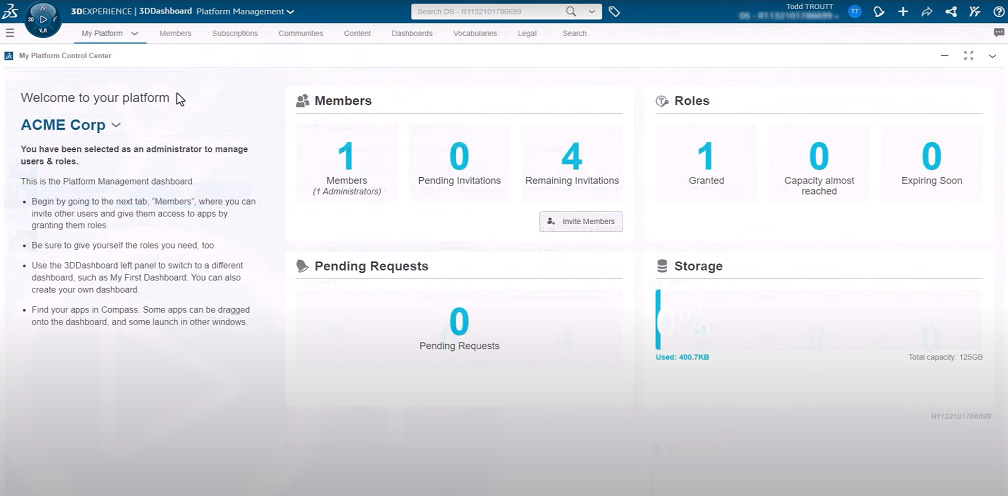Click the 1 Granted roles tile

pyautogui.click(x=706, y=164)
